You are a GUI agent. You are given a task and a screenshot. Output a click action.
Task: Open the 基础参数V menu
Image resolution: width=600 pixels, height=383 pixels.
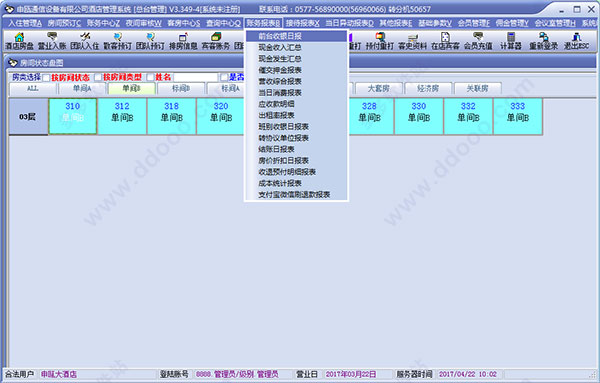coord(435,23)
